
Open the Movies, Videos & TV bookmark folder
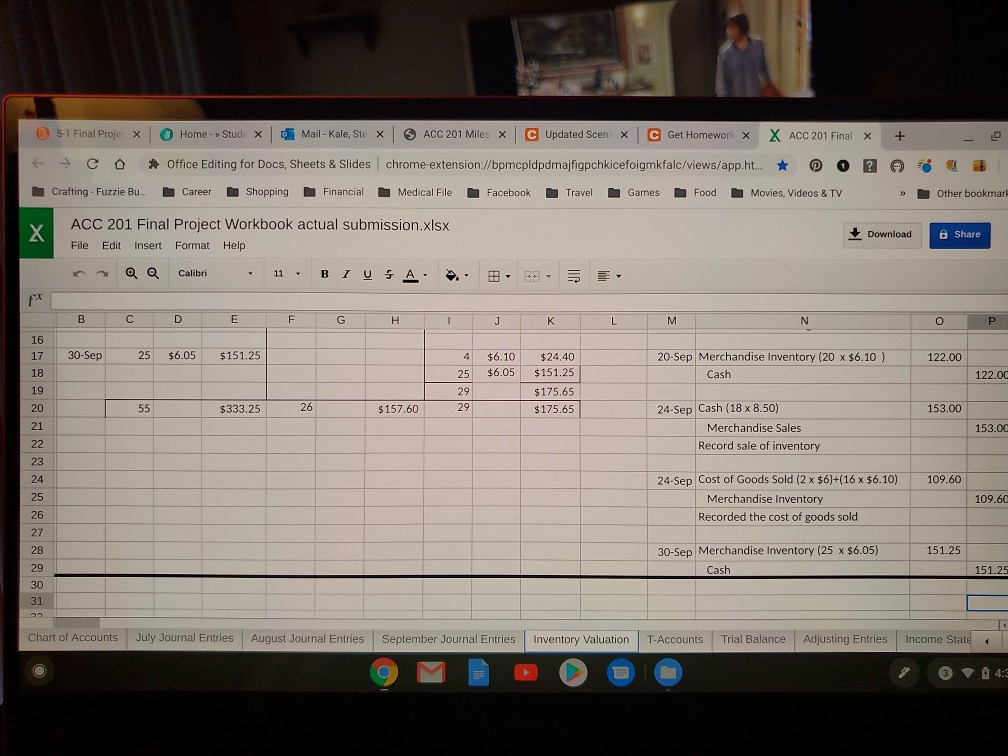point(786,193)
